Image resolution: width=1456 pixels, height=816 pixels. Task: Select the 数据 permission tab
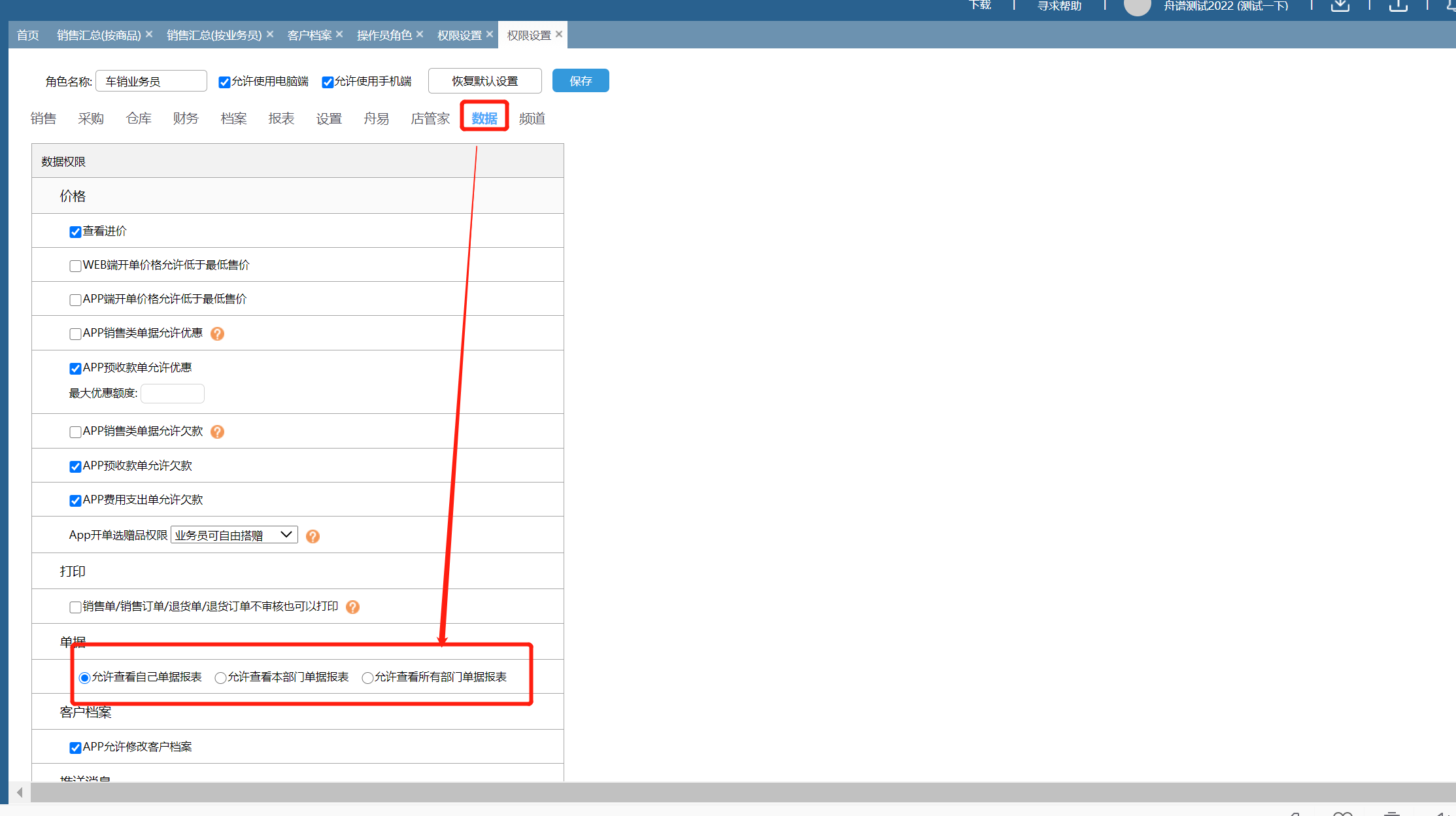(x=484, y=118)
